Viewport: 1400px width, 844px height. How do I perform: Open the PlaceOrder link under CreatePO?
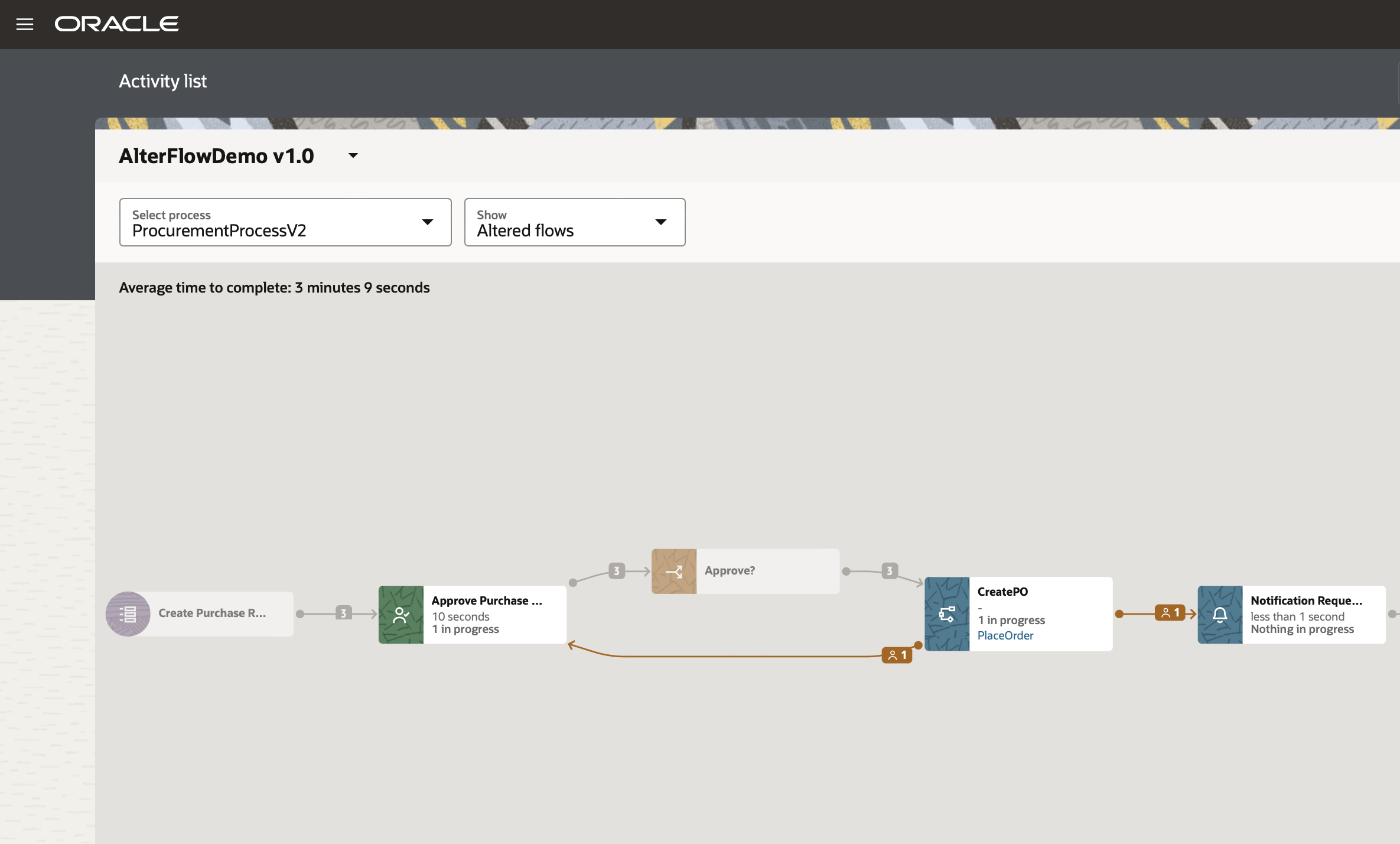pyautogui.click(x=1006, y=635)
